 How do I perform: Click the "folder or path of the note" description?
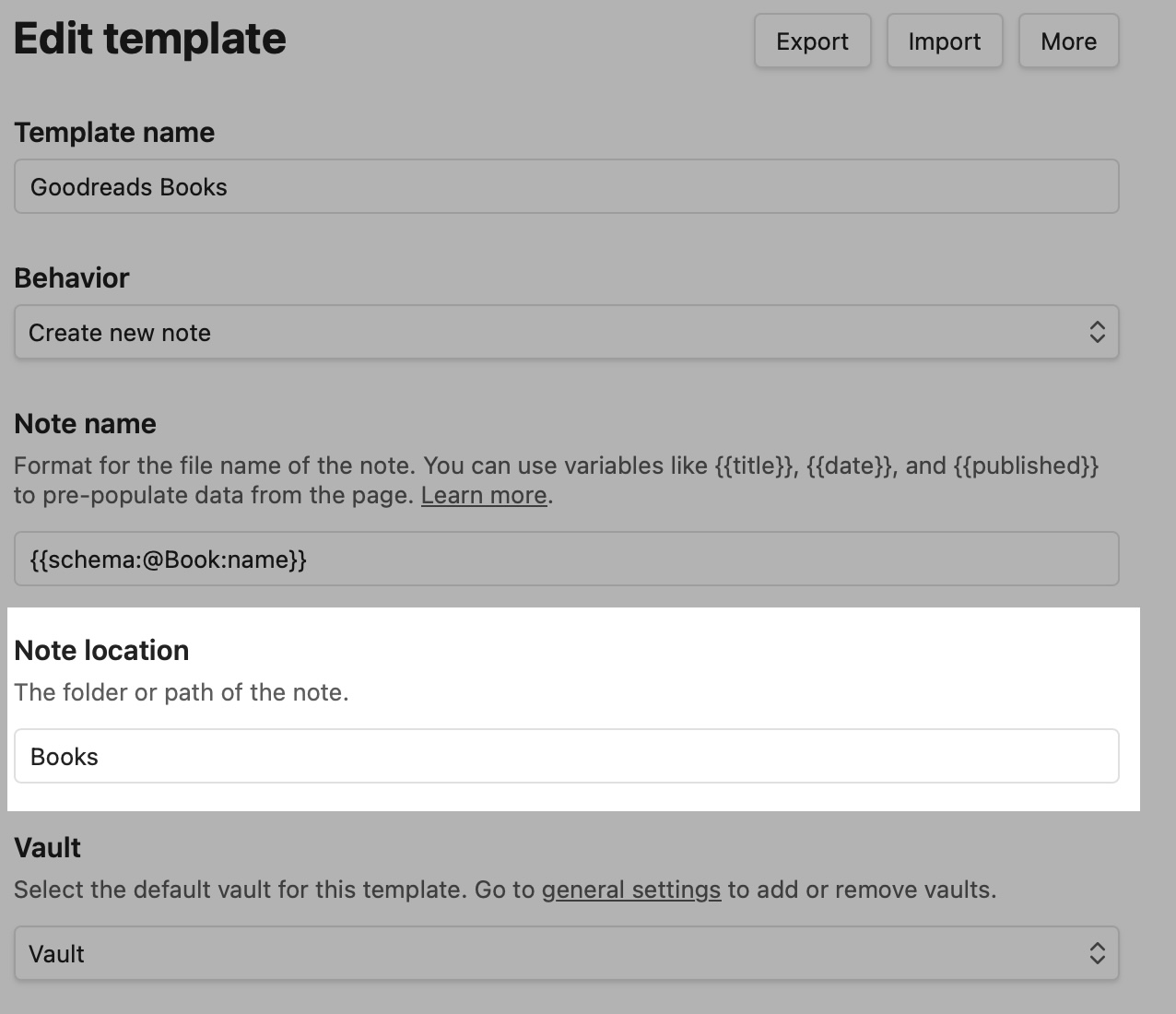click(182, 693)
